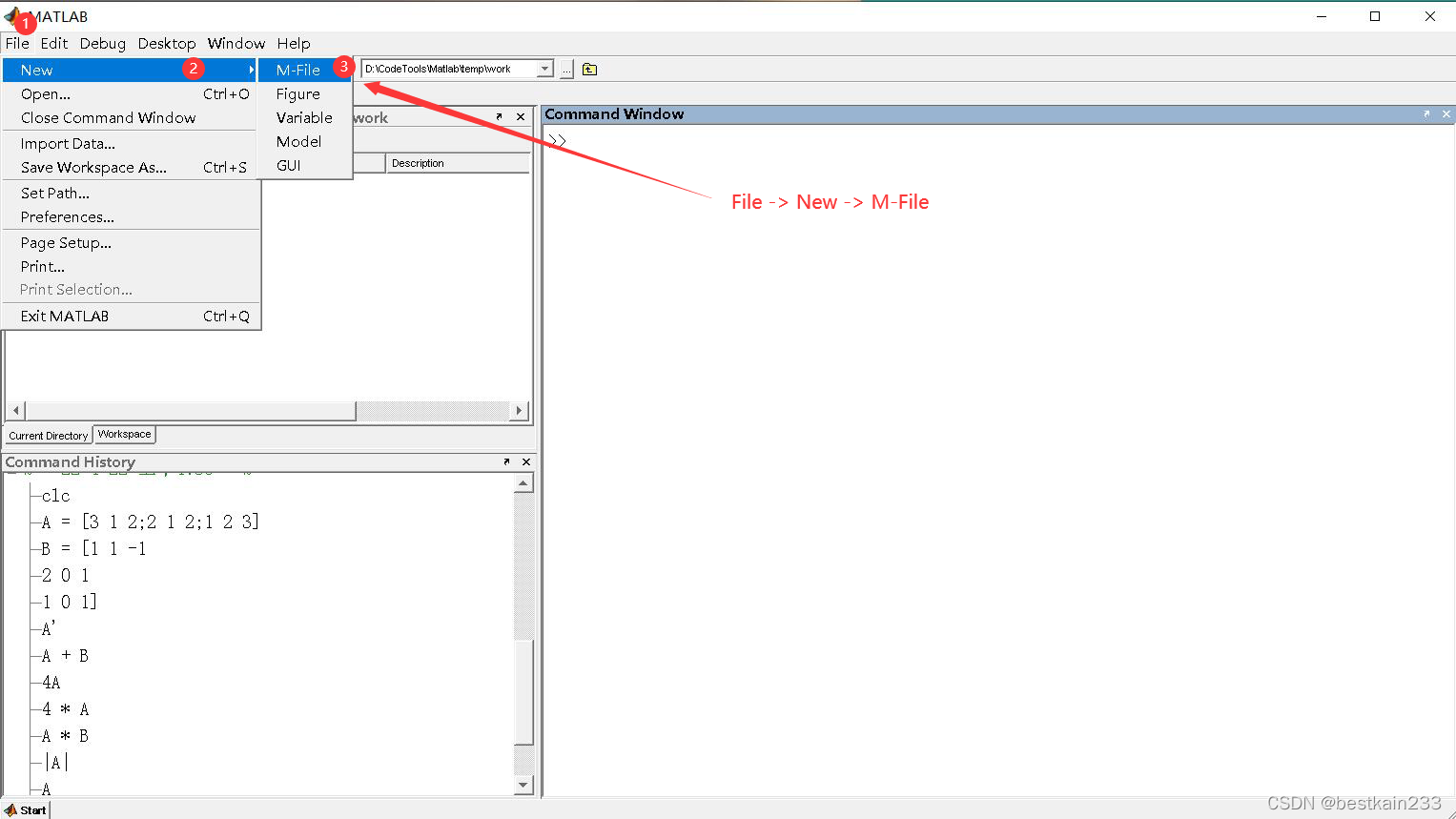Image resolution: width=1456 pixels, height=819 pixels.
Task: Click Open... in the File menu
Action: coord(131,93)
